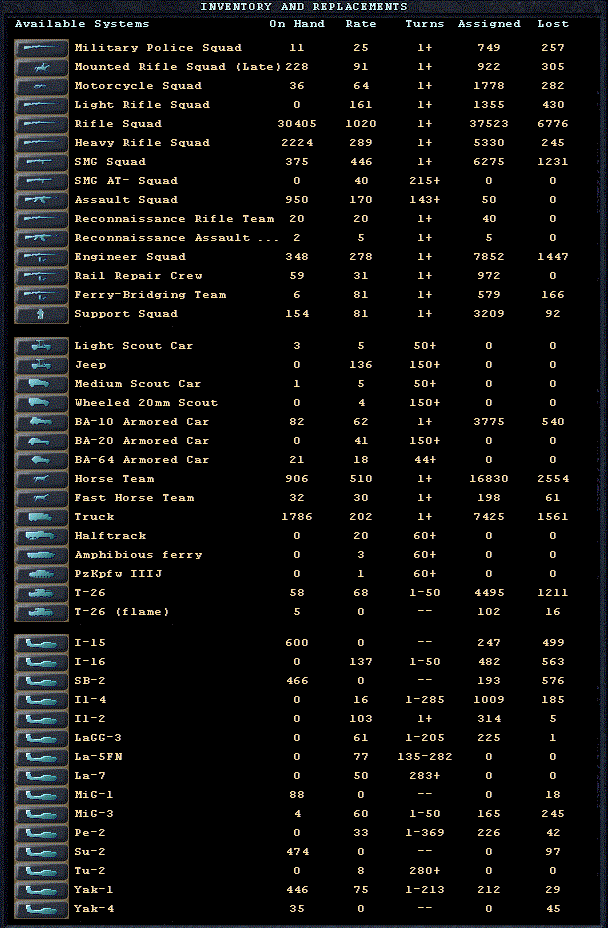Click the Jeep icon button
The height and width of the screenshot is (928, 608).
(x=41, y=365)
